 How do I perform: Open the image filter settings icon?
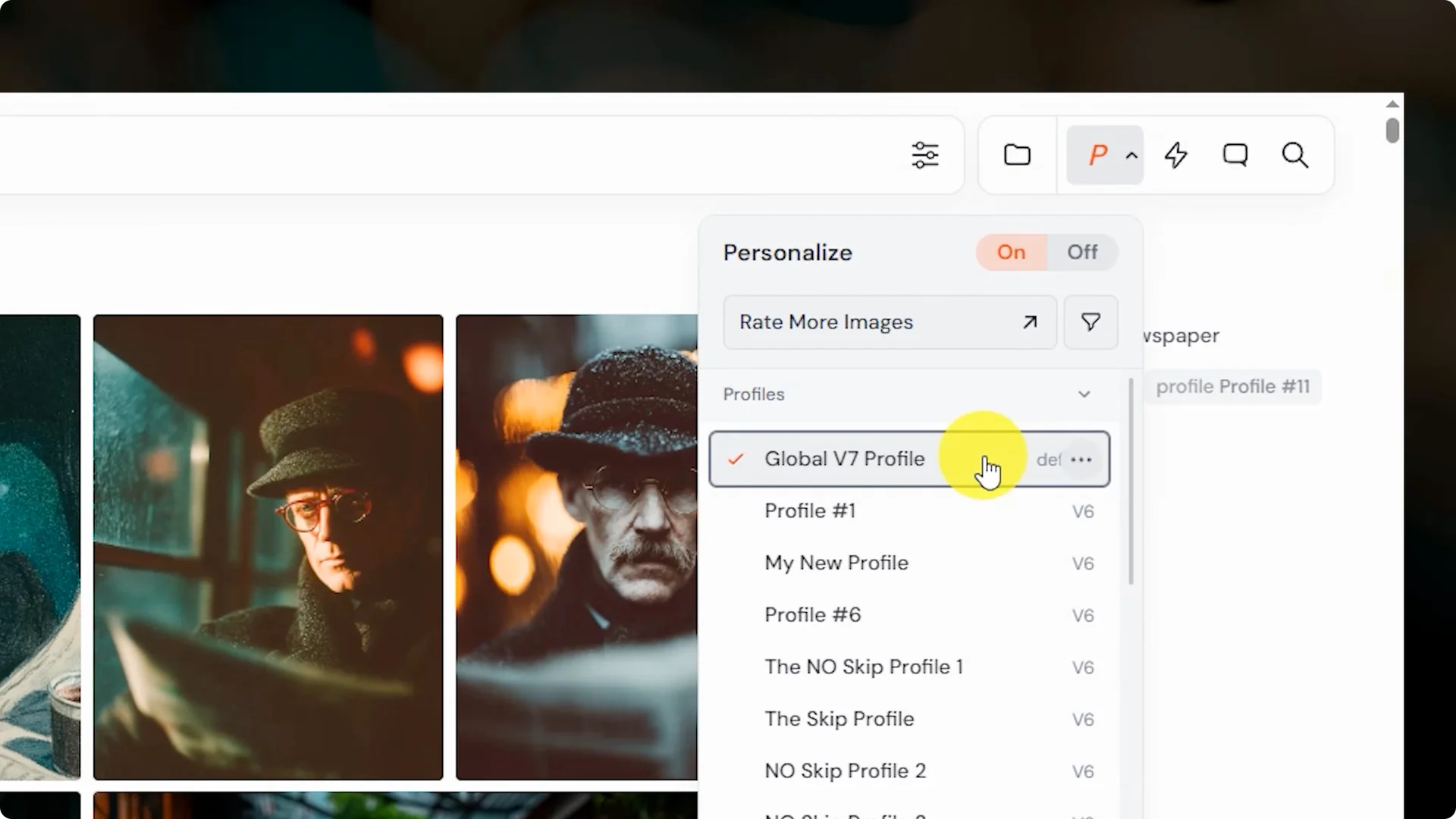tap(925, 155)
